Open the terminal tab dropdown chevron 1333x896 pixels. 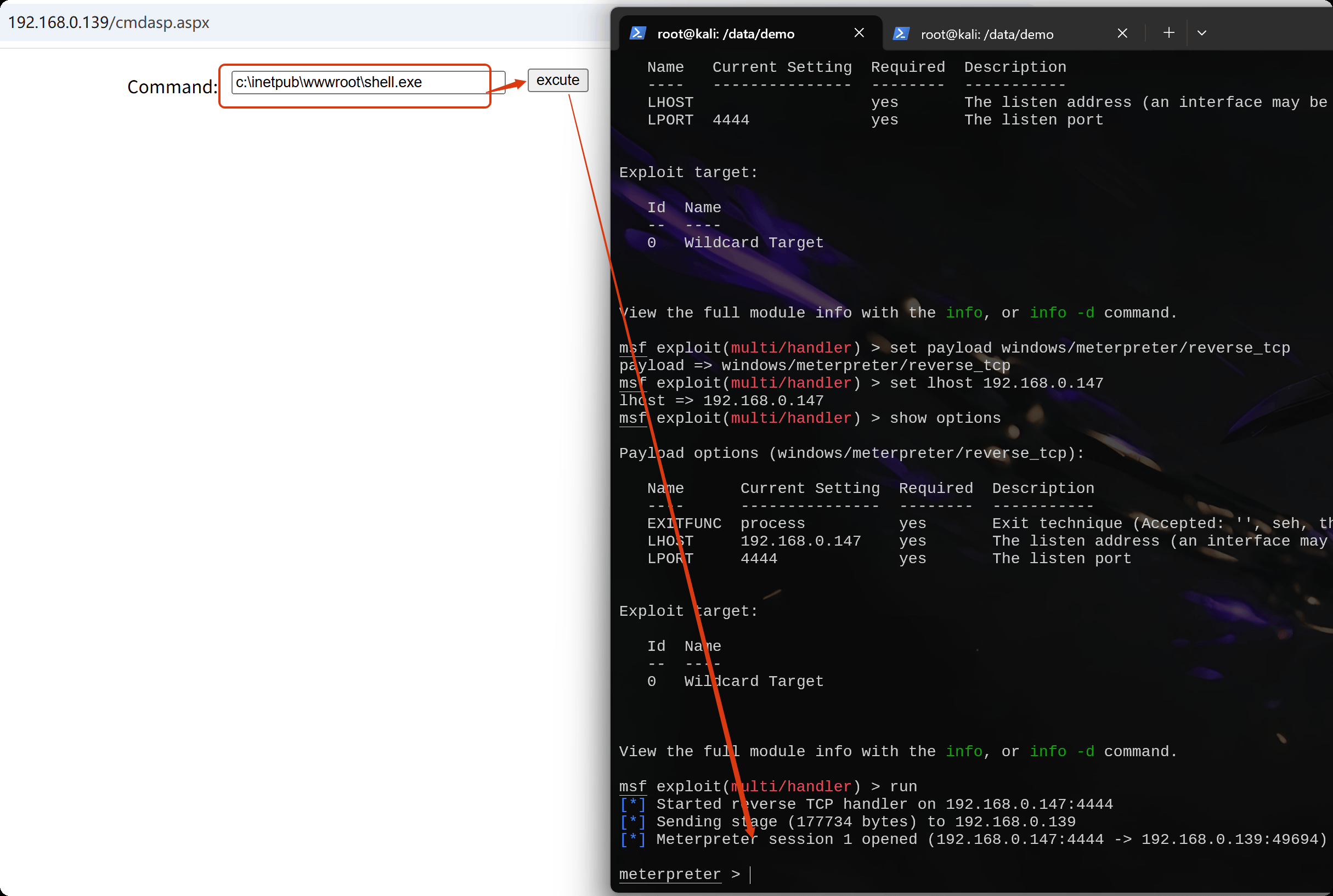click(x=1201, y=32)
